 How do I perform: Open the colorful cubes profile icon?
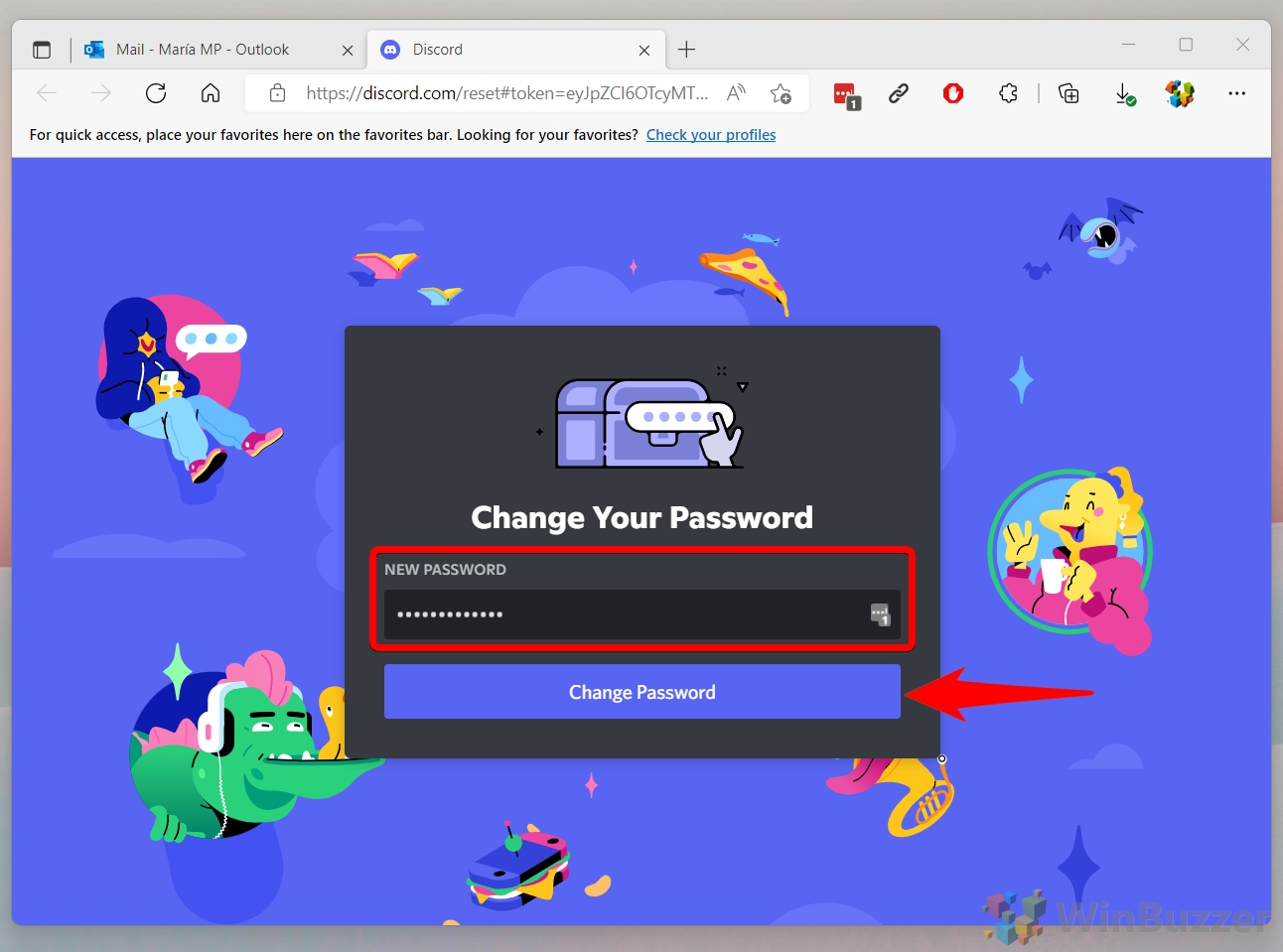(x=1180, y=93)
